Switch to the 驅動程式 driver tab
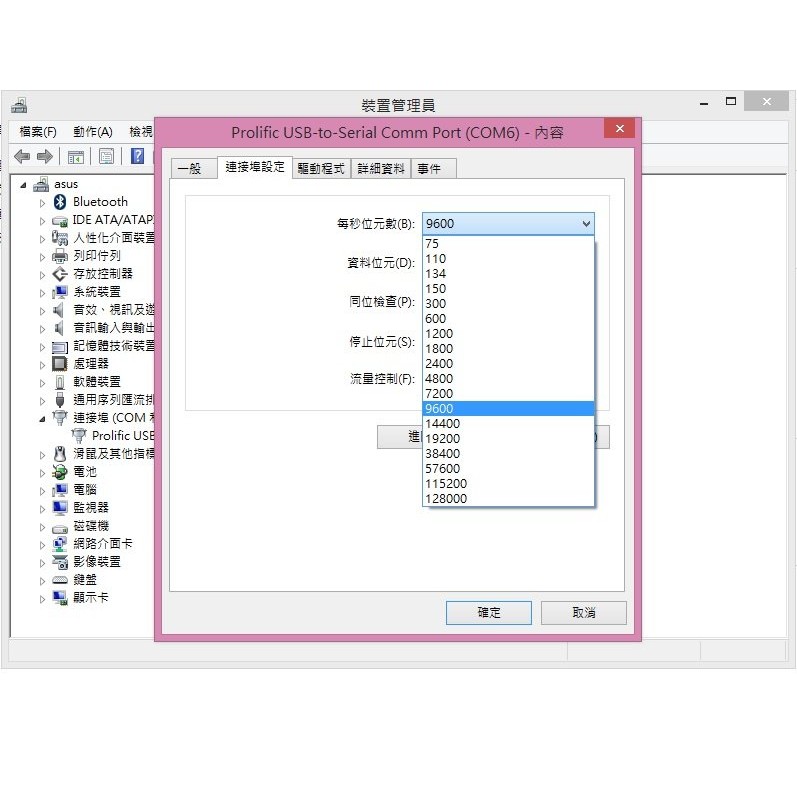 [x=321, y=169]
